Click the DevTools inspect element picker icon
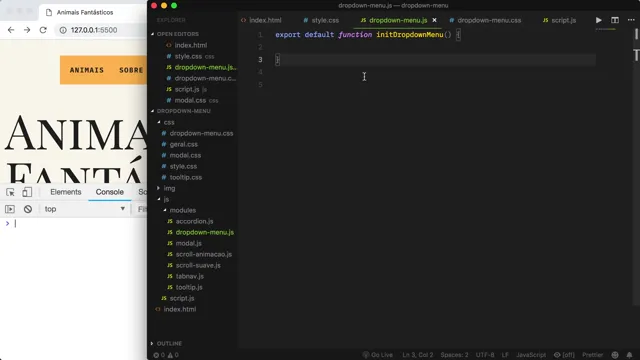The width and height of the screenshot is (640, 360). tap(10, 192)
